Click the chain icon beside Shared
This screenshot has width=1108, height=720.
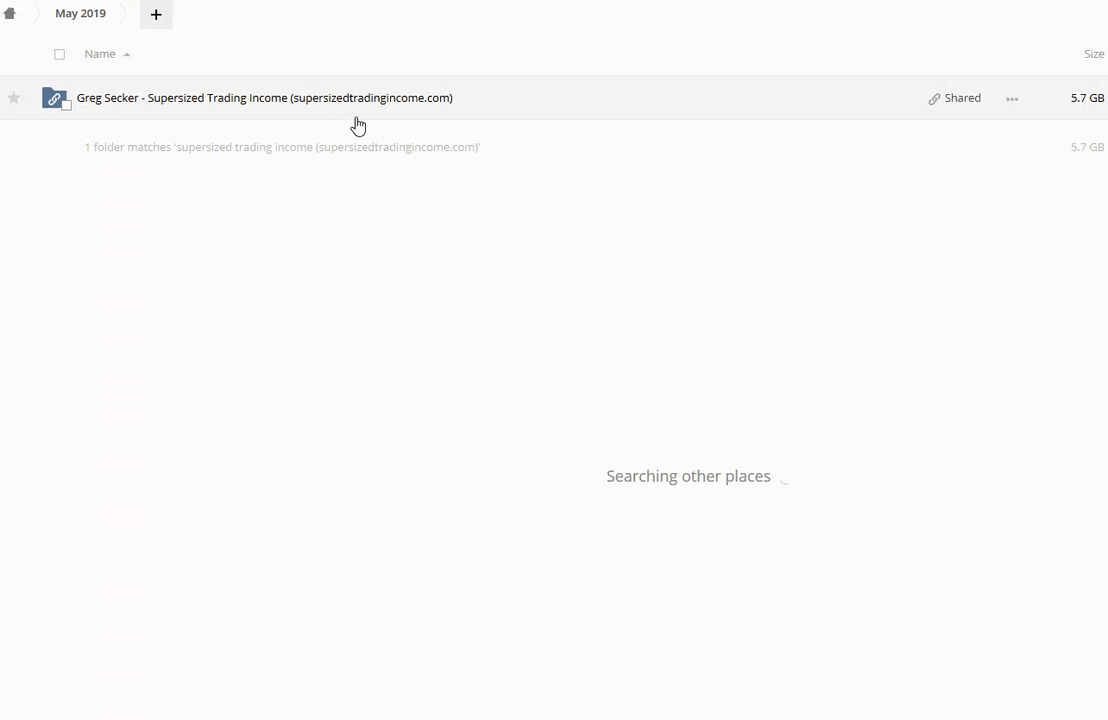pos(934,99)
